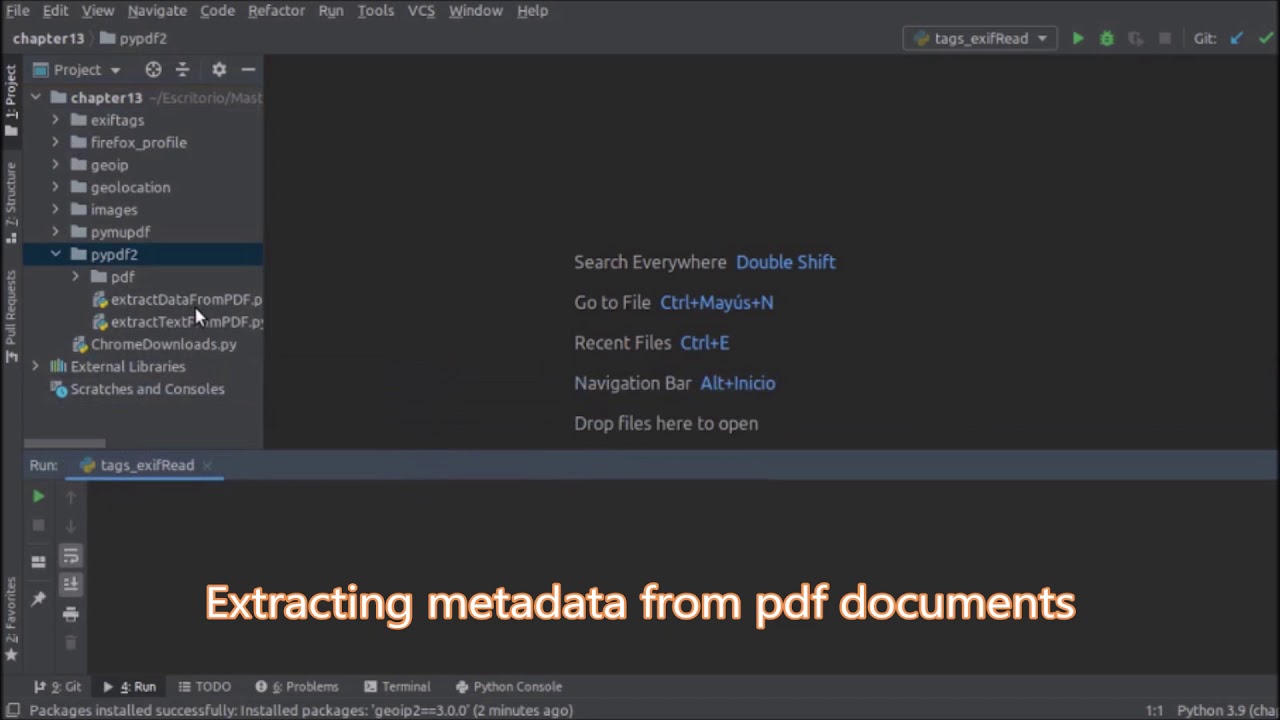Open the Tools menu

coord(375,10)
